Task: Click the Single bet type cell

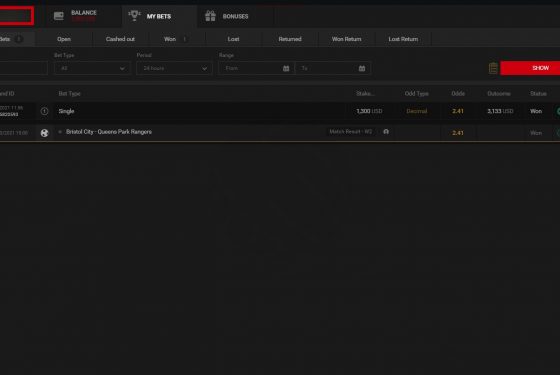Action: point(66,111)
